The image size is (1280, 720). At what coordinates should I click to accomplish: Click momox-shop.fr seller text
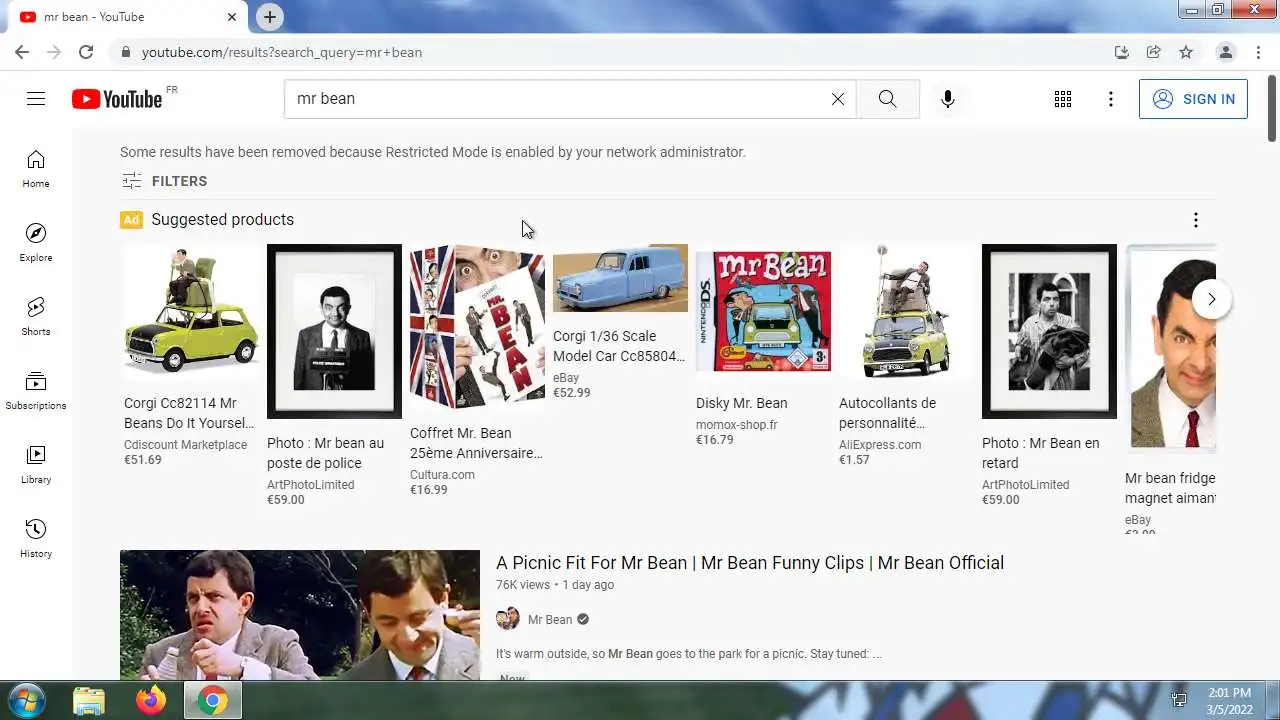pos(736,425)
